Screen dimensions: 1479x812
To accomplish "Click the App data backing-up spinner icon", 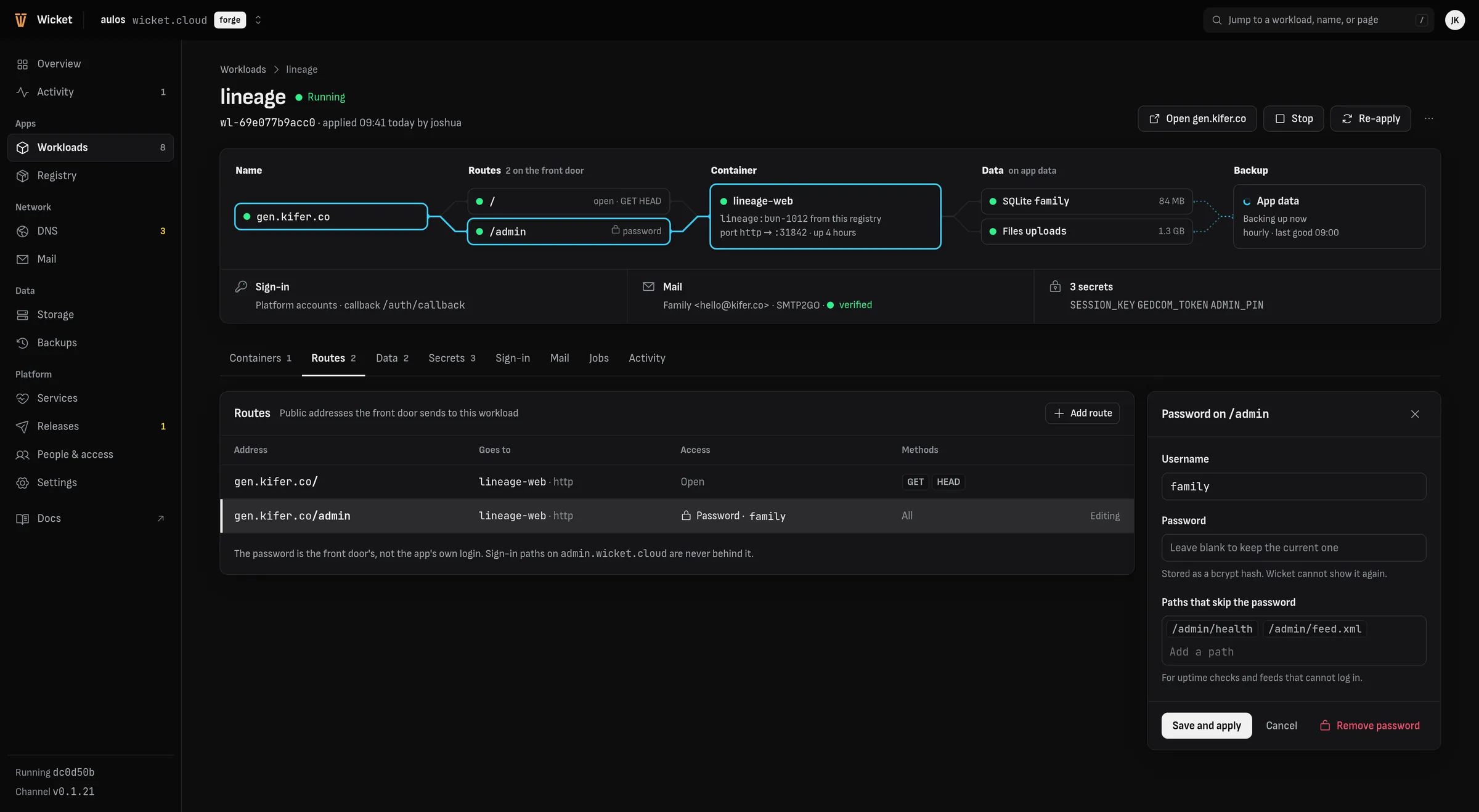I will pos(1247,201).
